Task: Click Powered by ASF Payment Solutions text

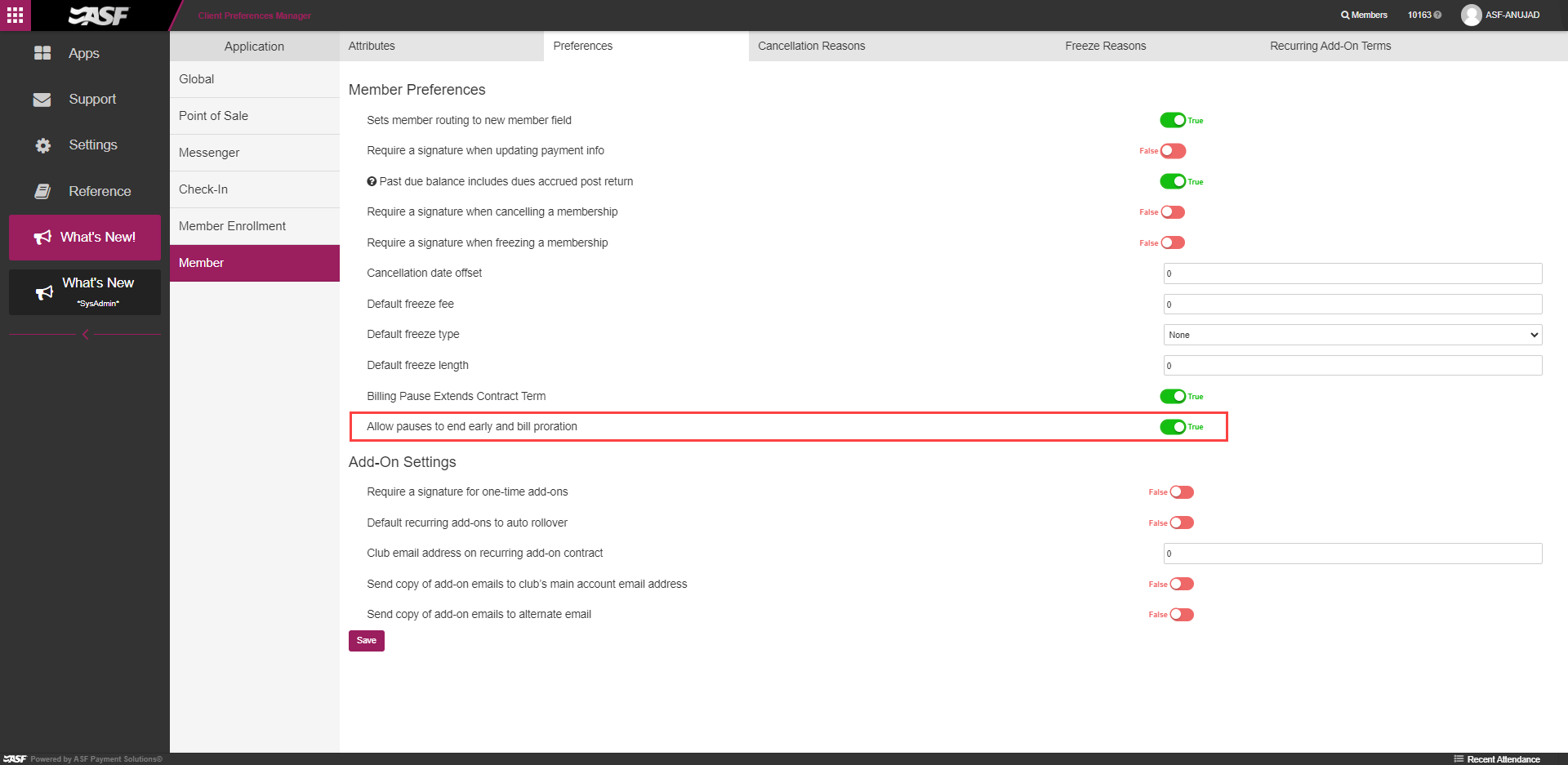Action: [96, 759]
